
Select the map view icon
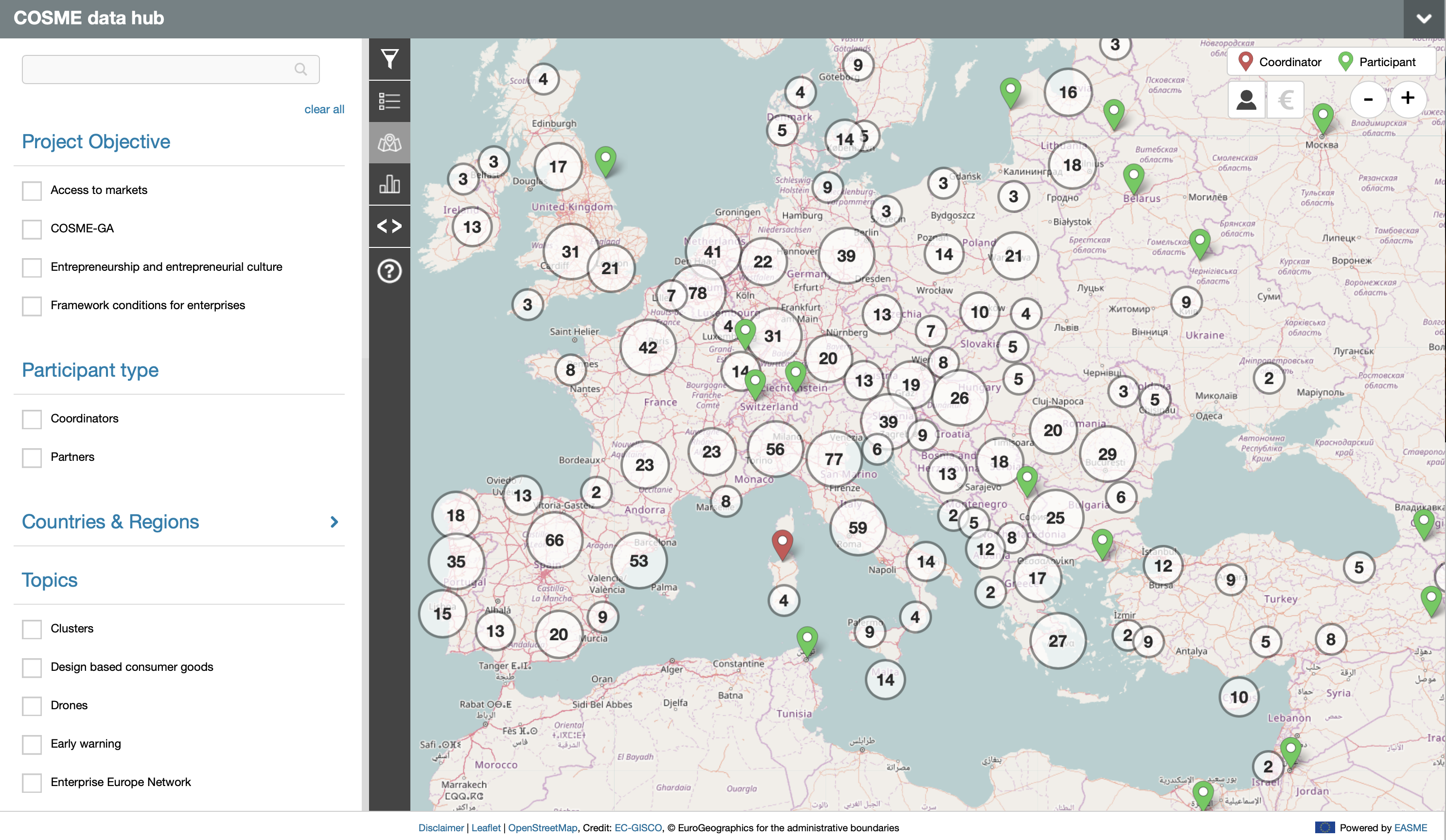pyautogui.click(x=389, y=143)
